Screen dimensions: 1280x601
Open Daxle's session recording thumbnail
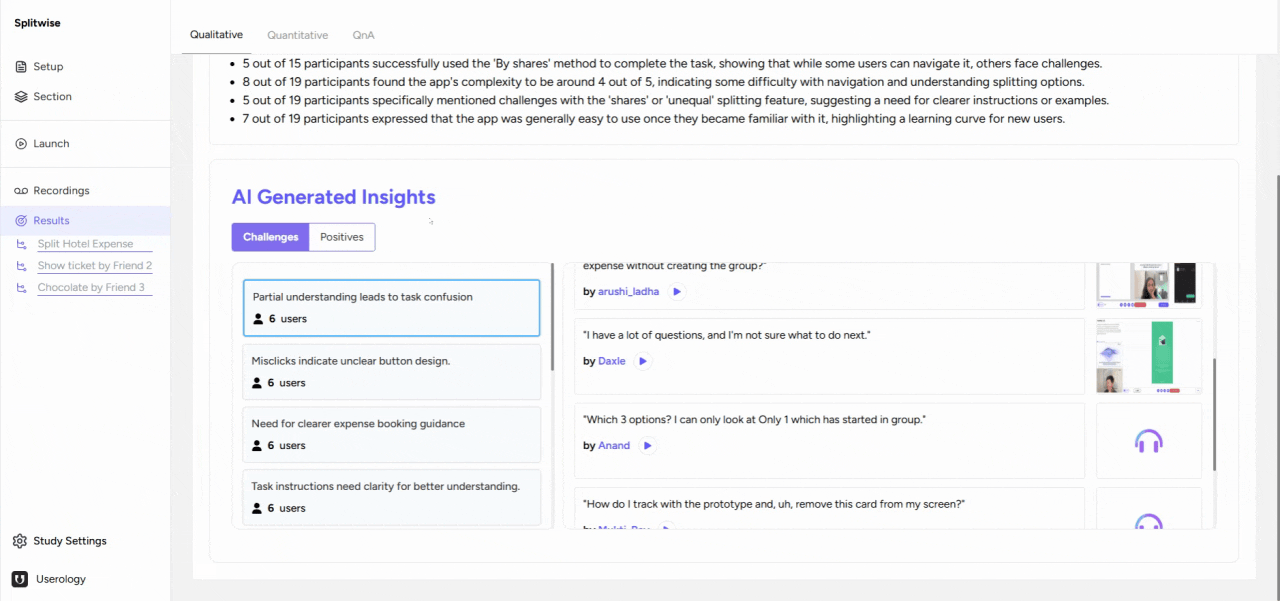(1149, 356)
